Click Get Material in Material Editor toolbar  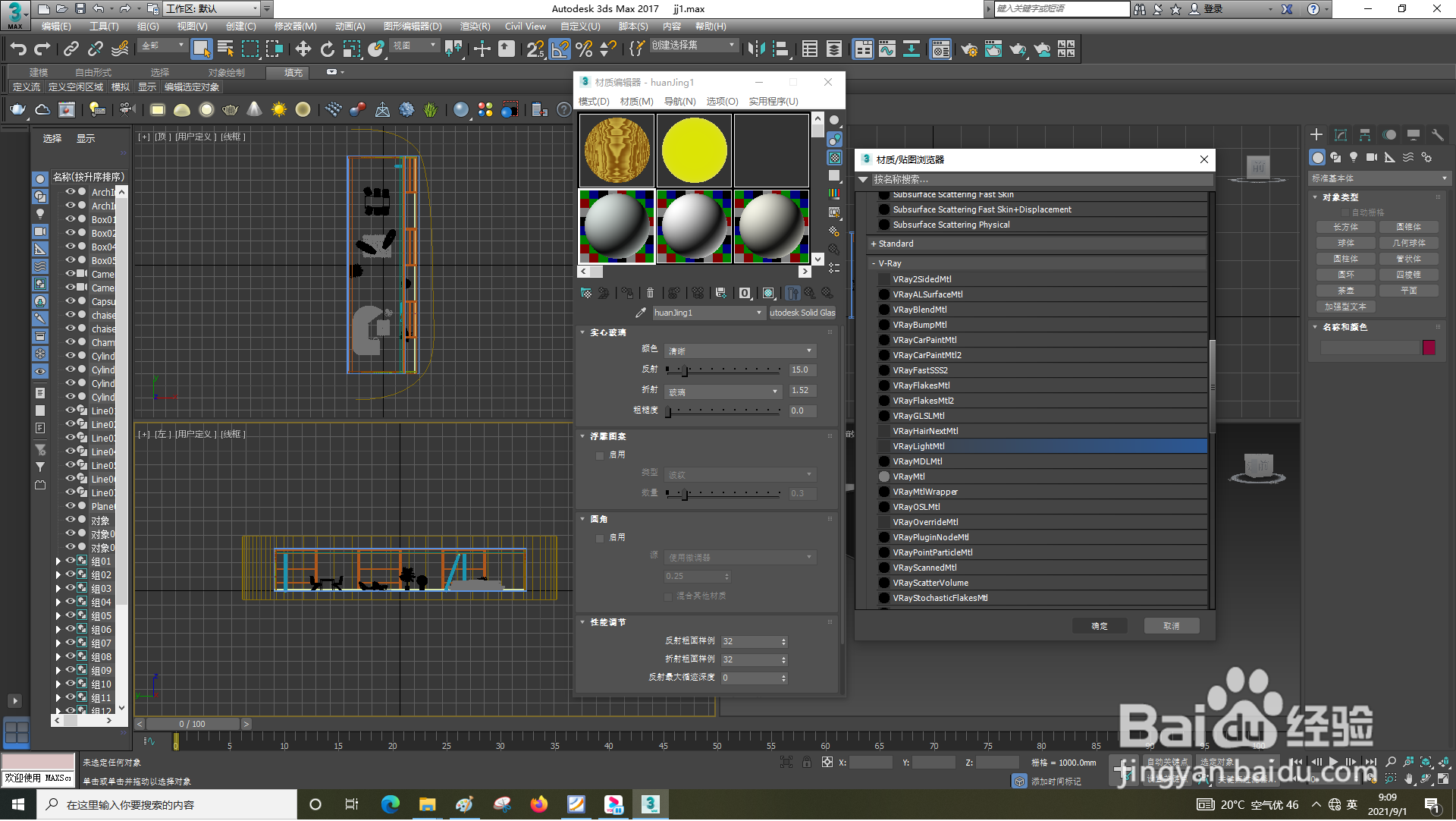coord(586,293)
